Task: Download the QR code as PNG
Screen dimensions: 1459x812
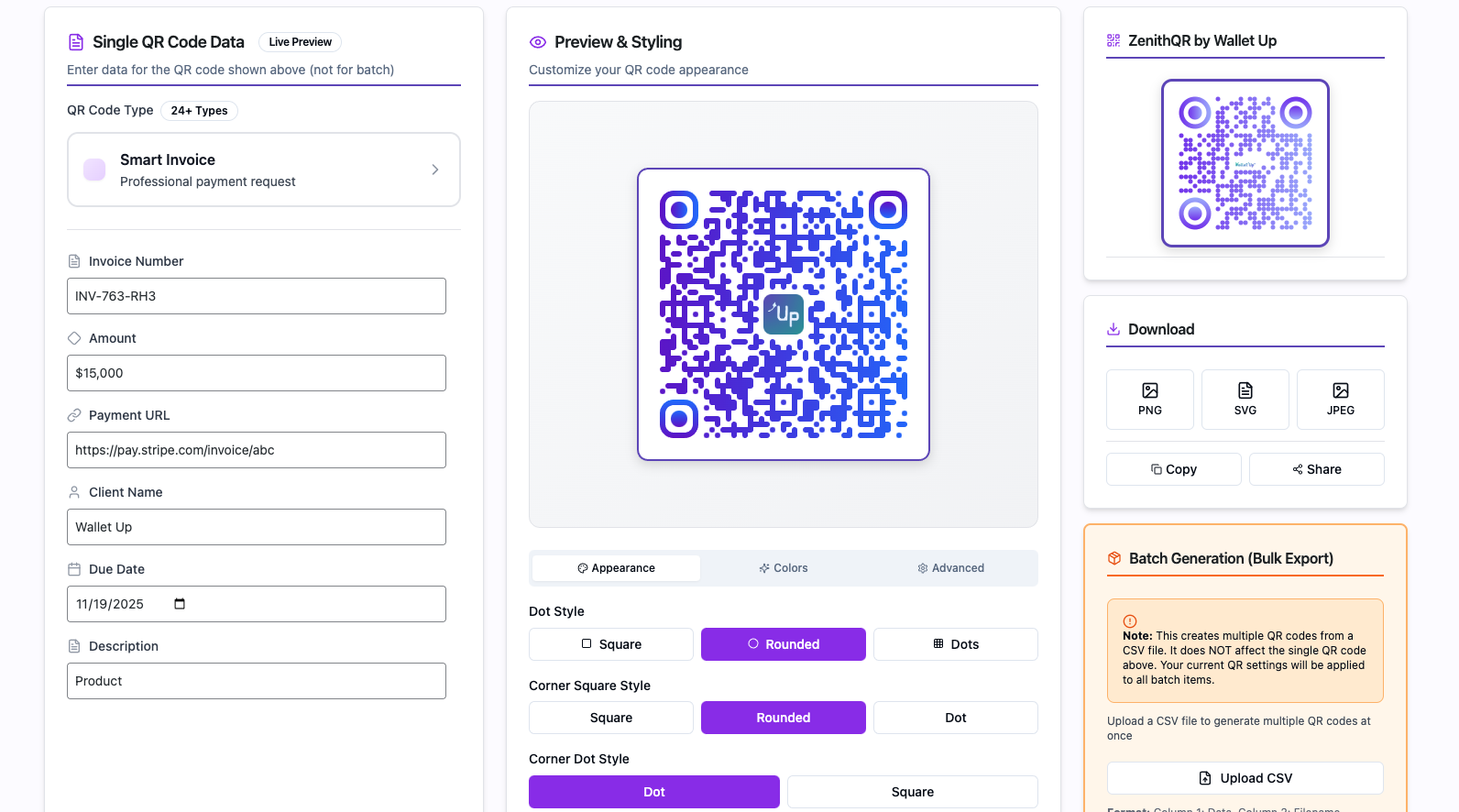Action: pos(1150,400)
